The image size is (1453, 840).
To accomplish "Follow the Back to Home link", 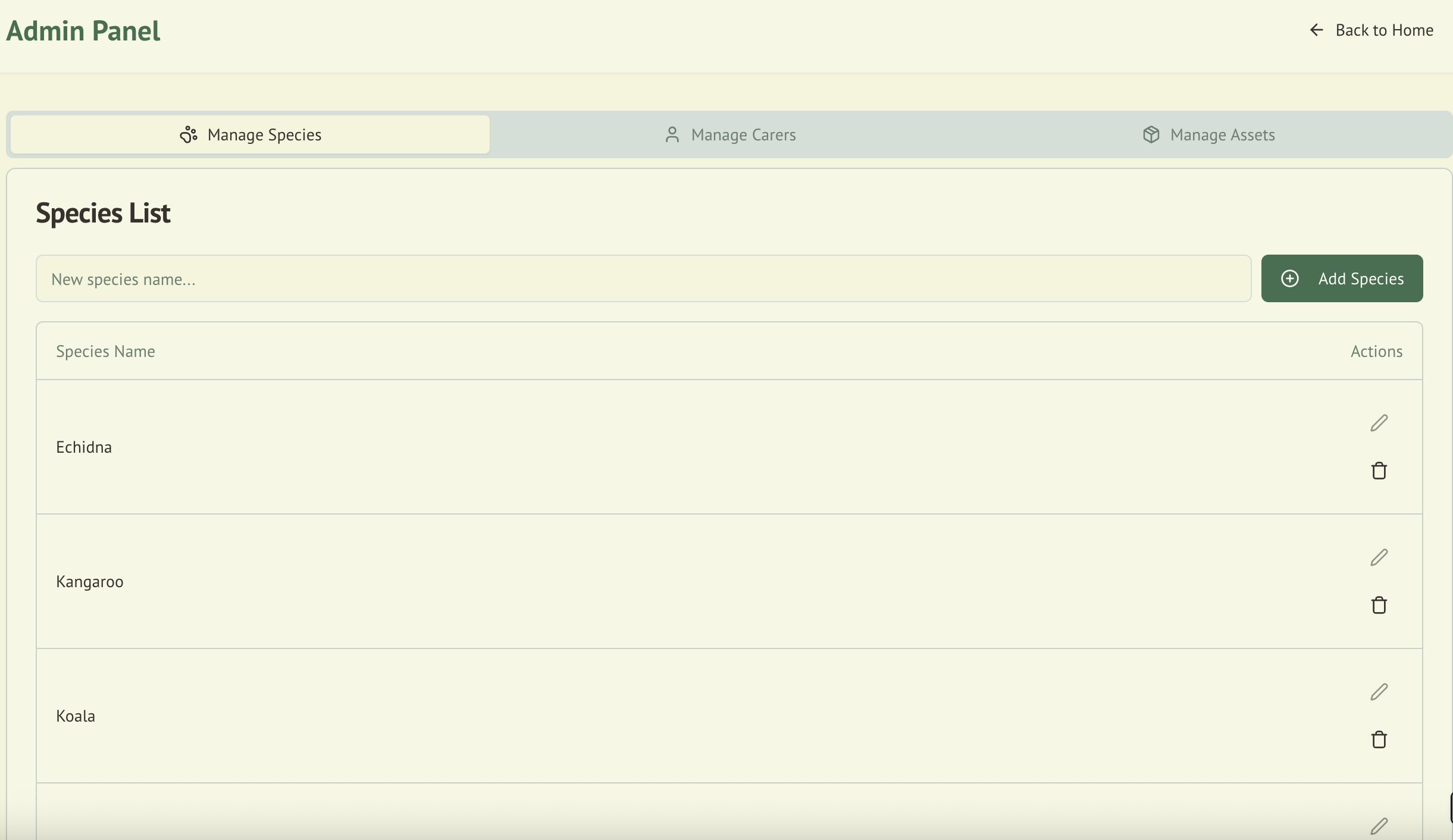I will click(1383, 30).
